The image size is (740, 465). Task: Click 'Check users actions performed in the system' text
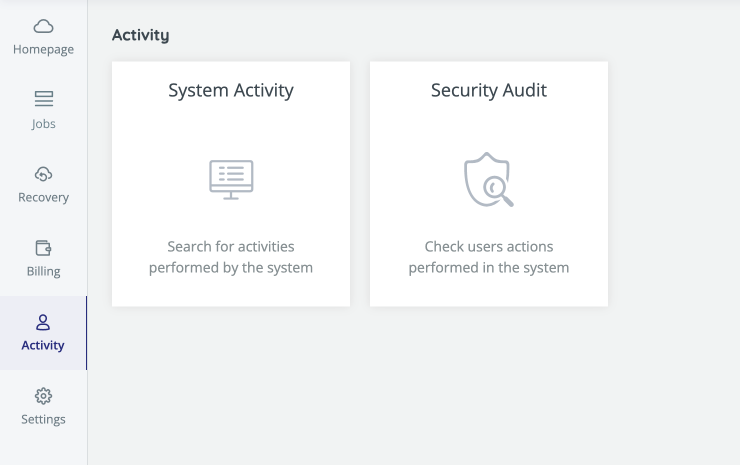coord(489,257)
